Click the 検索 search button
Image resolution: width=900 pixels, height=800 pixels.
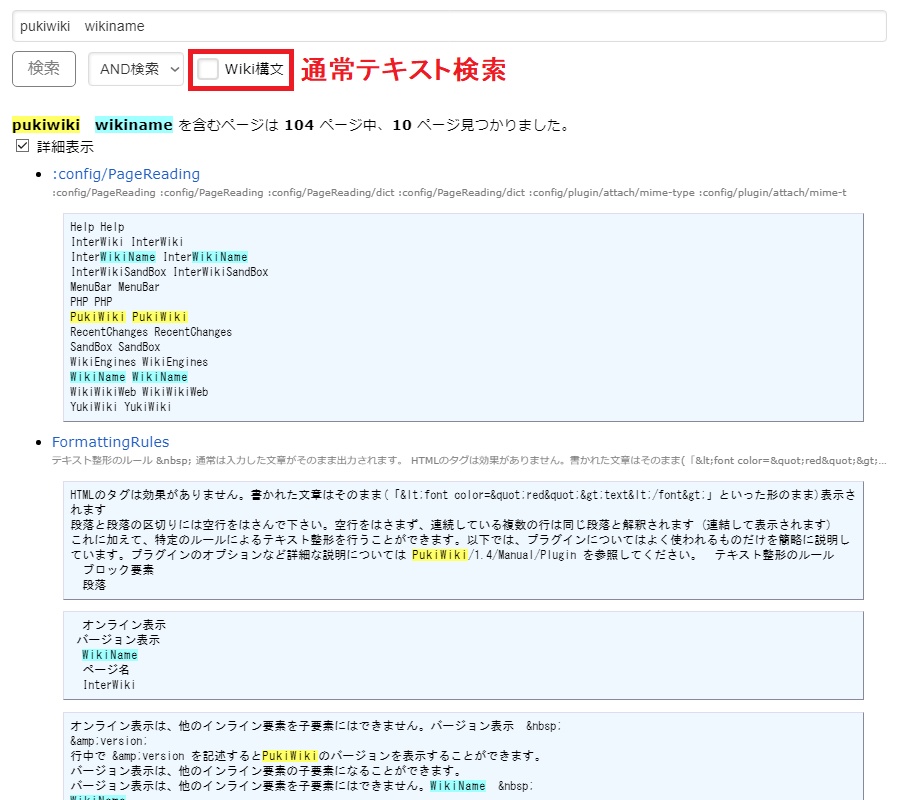43,68
